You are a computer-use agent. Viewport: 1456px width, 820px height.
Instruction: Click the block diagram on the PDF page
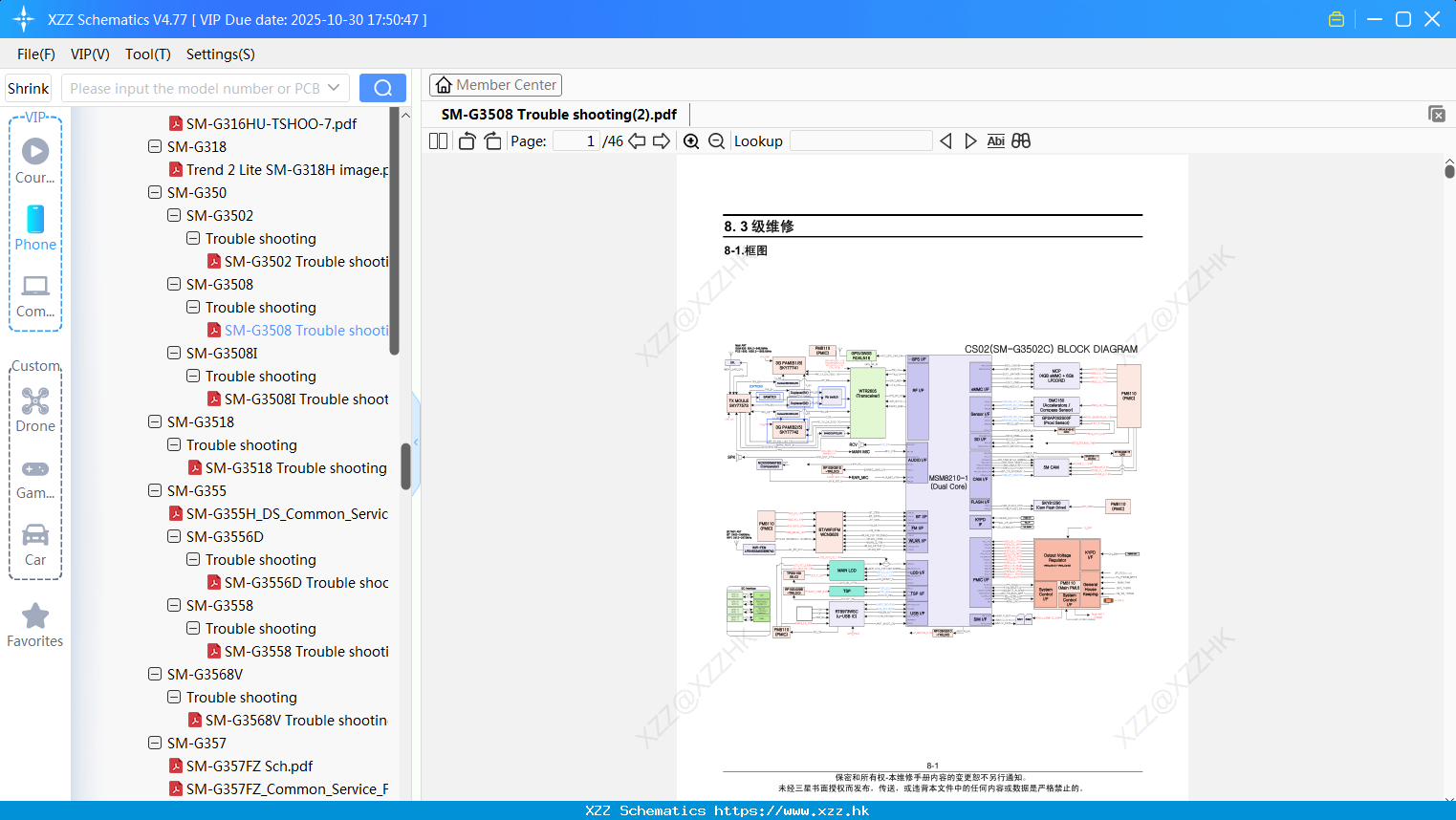(x=932, y=490)
